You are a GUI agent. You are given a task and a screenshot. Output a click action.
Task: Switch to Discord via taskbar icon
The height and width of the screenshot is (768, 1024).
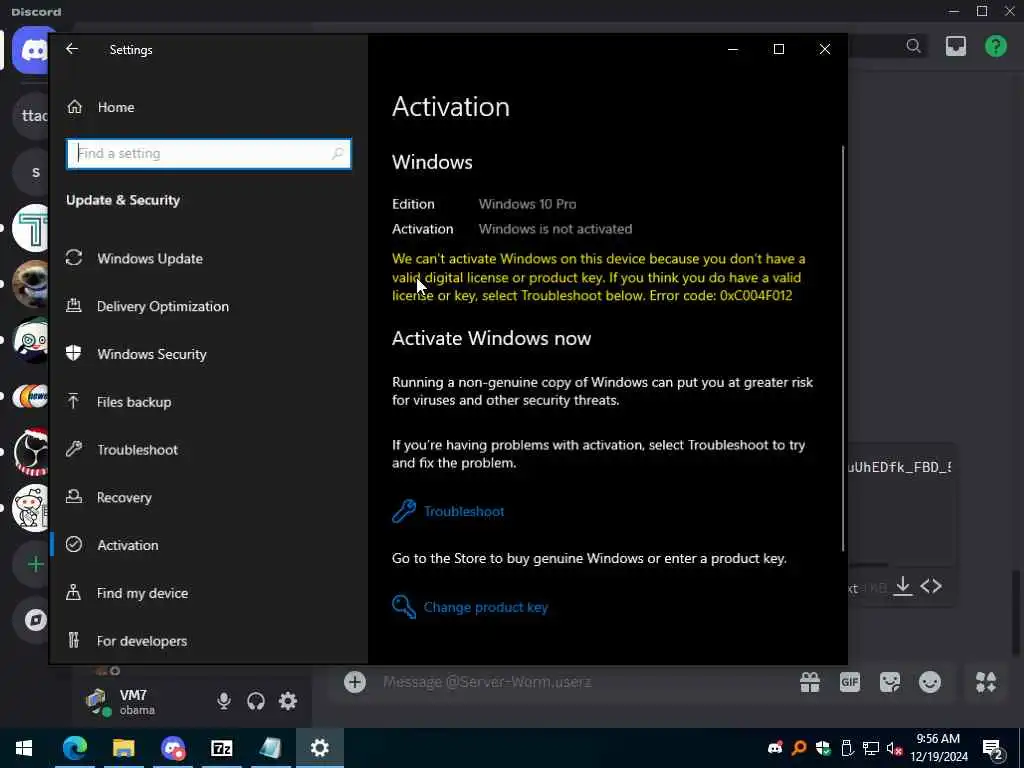(x=173, y=748)
